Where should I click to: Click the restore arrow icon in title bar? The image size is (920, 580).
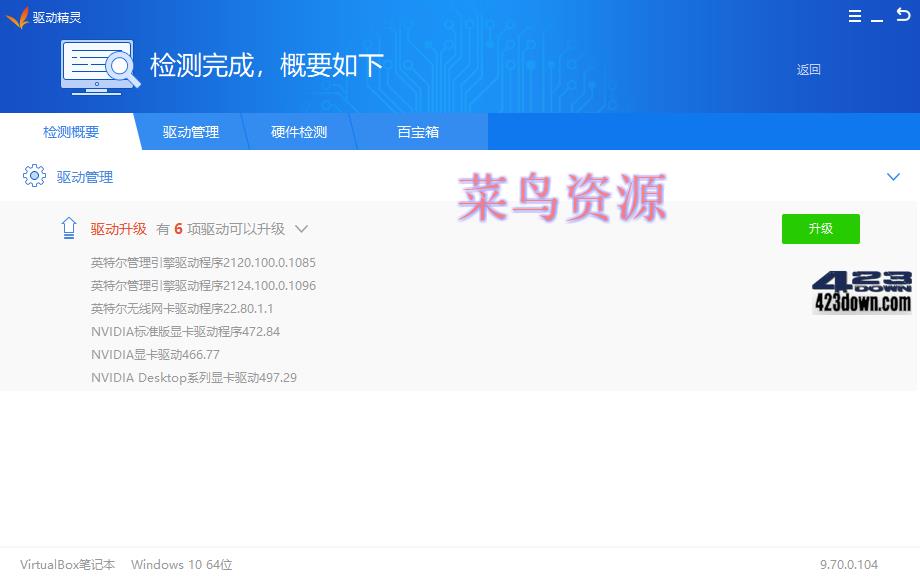click(902, 16)
